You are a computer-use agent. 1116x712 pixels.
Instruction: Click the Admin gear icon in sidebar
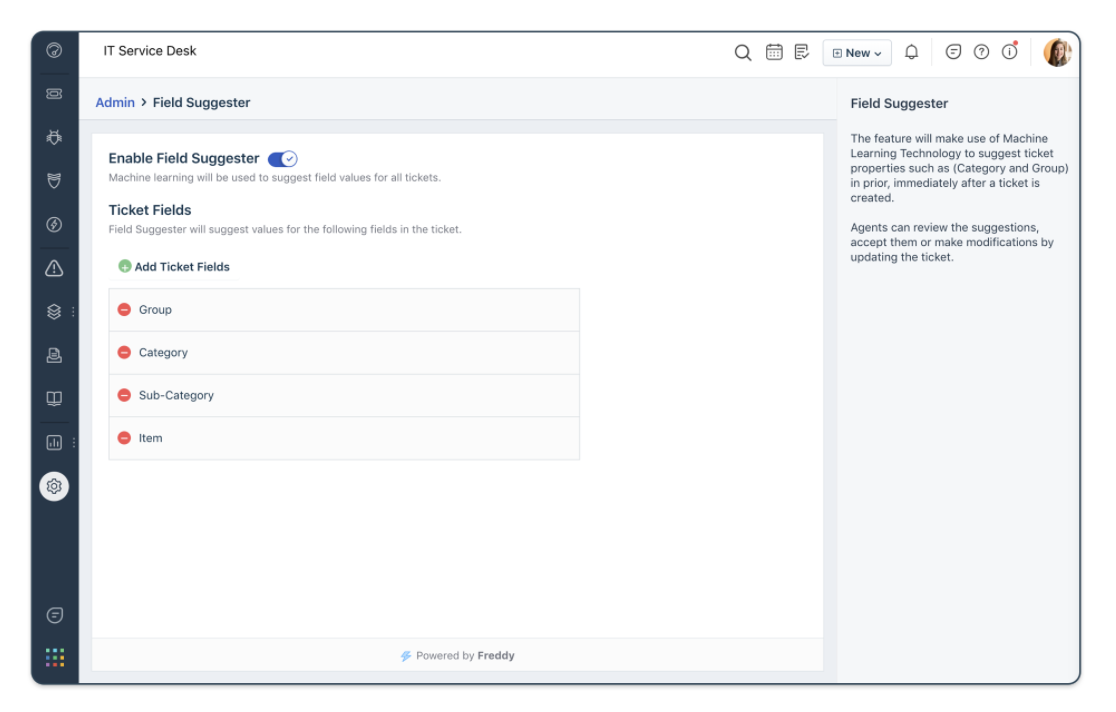(x=54, y=486)
